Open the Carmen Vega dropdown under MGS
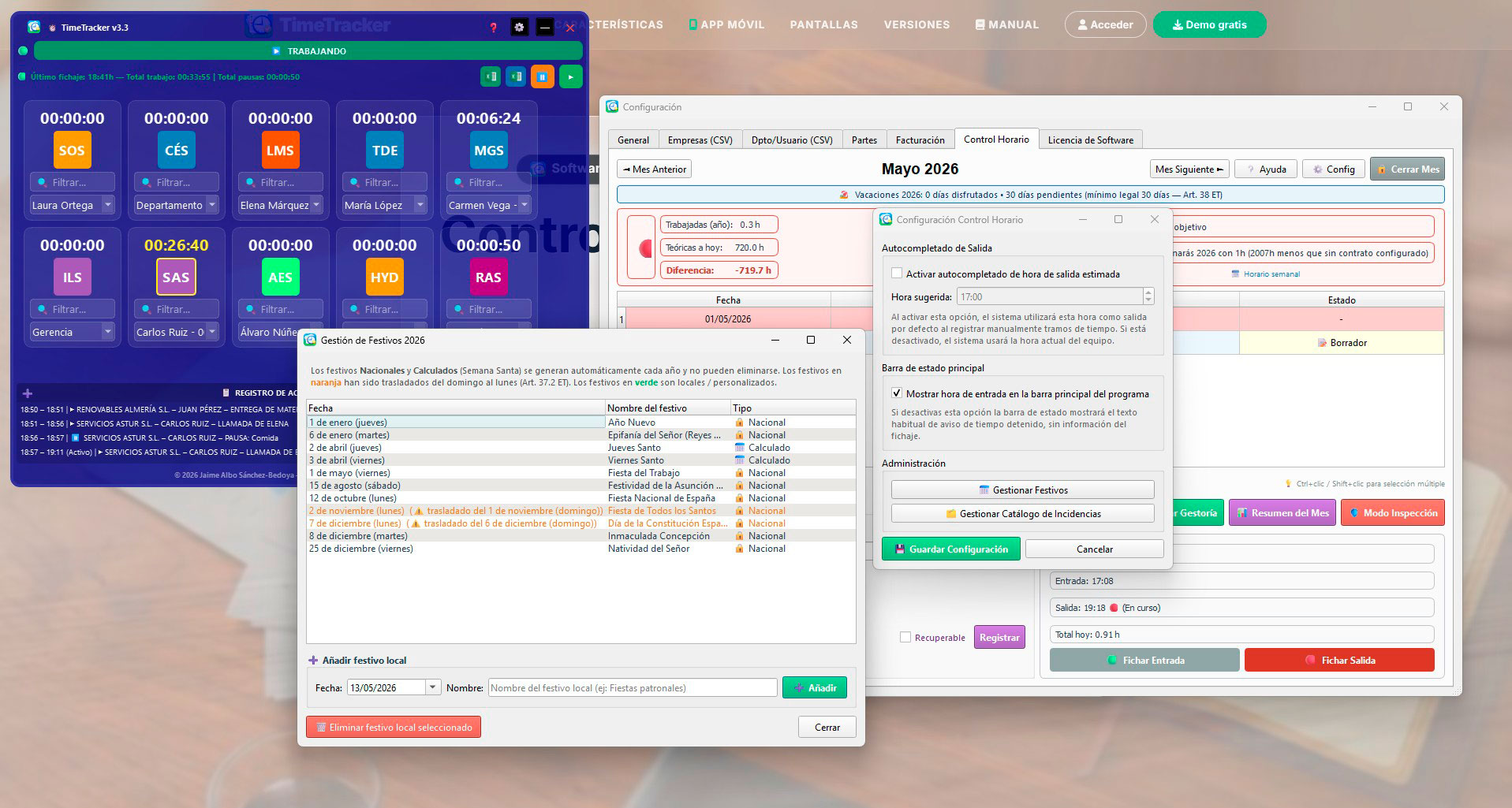The image size is (1512, 808). click(489, 205)
